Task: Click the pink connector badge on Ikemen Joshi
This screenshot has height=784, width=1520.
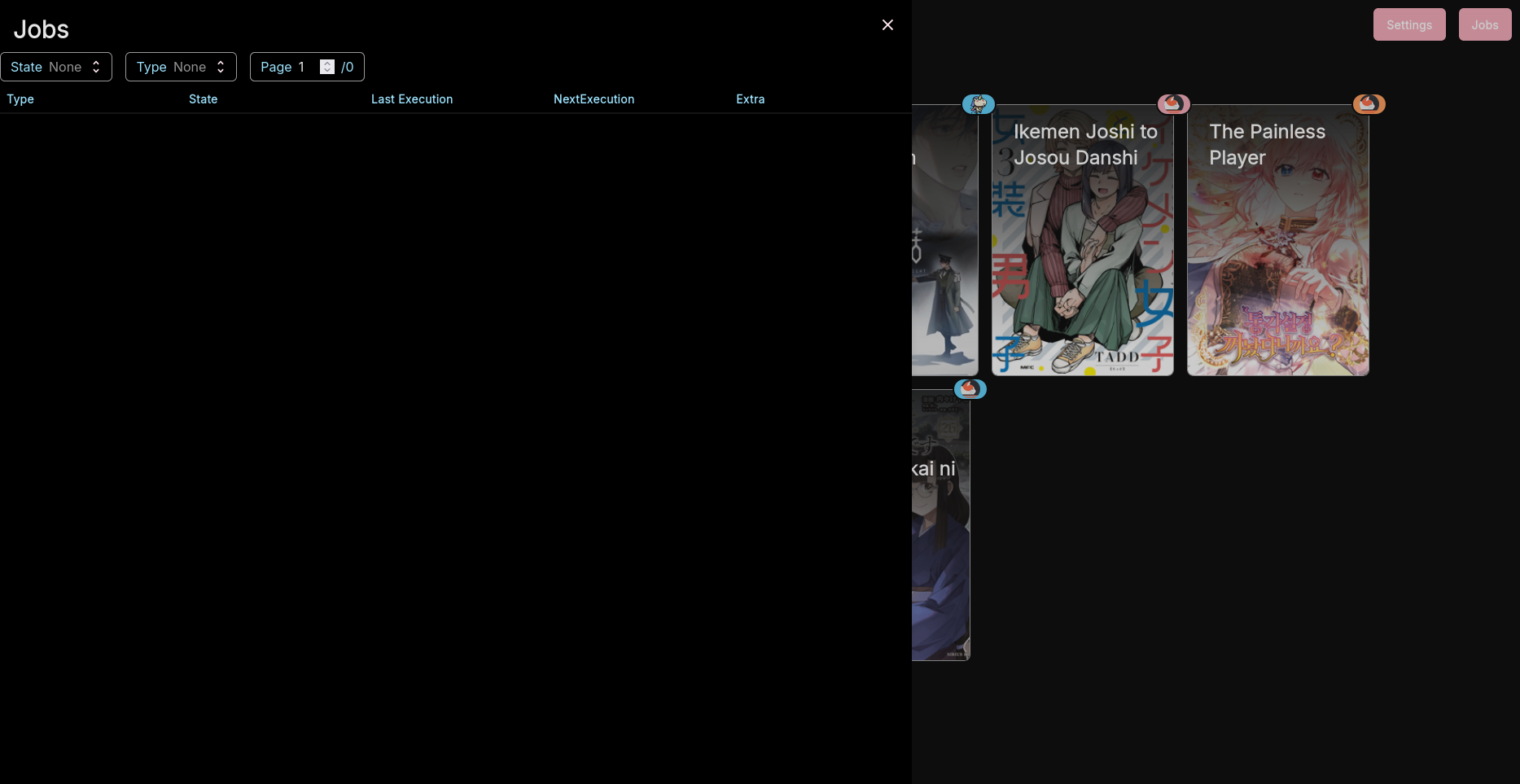Action: 1173,103
